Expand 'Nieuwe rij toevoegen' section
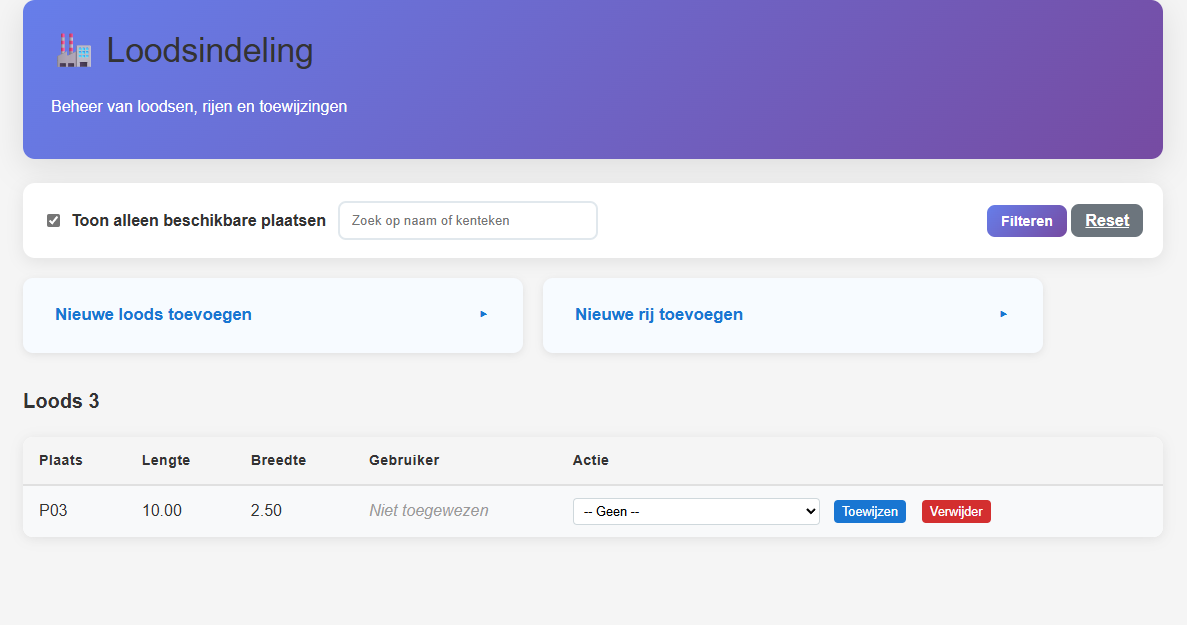The width and height of the screenshot is (1187, 625). coord(793,315)
